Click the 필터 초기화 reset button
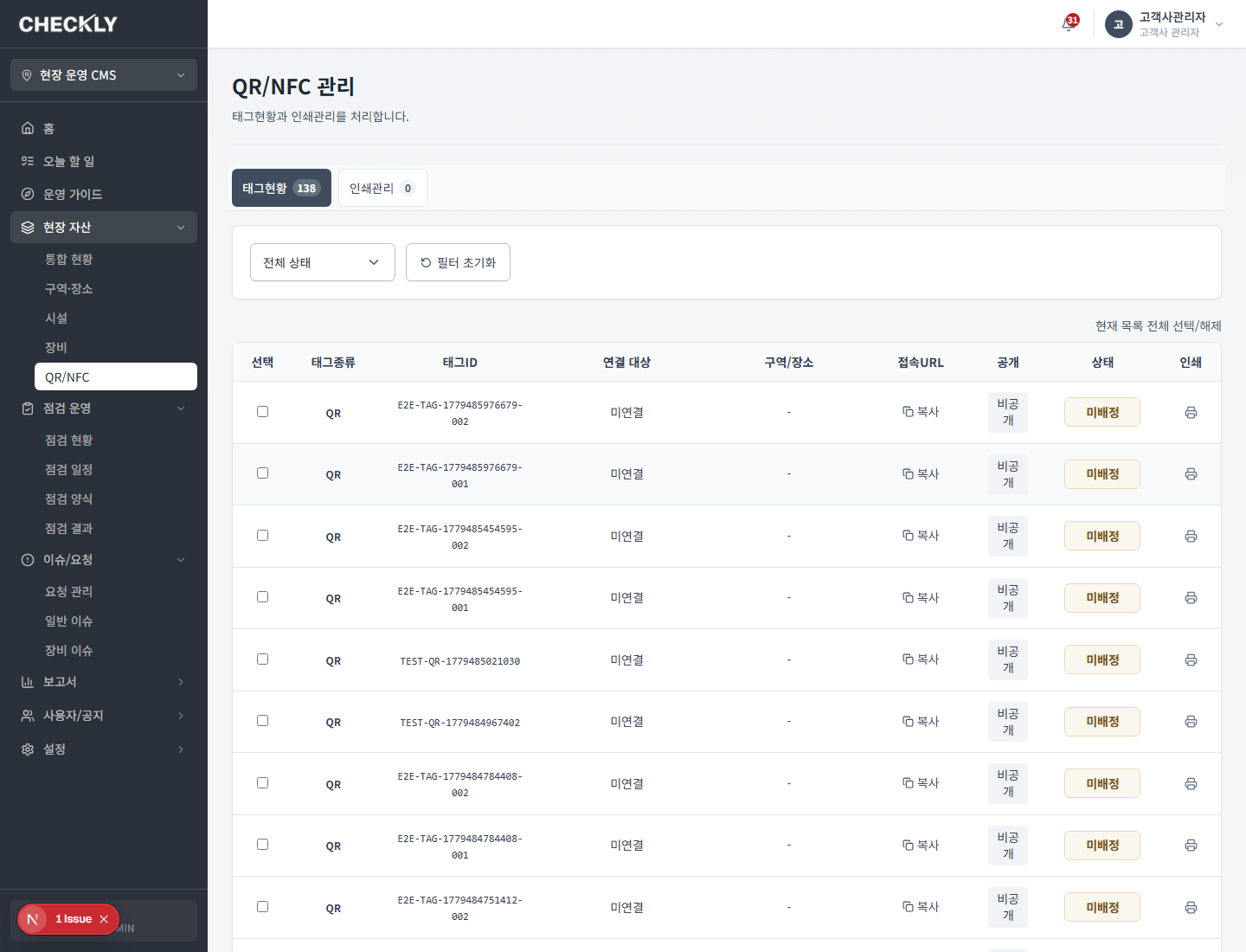 (458, 262)
